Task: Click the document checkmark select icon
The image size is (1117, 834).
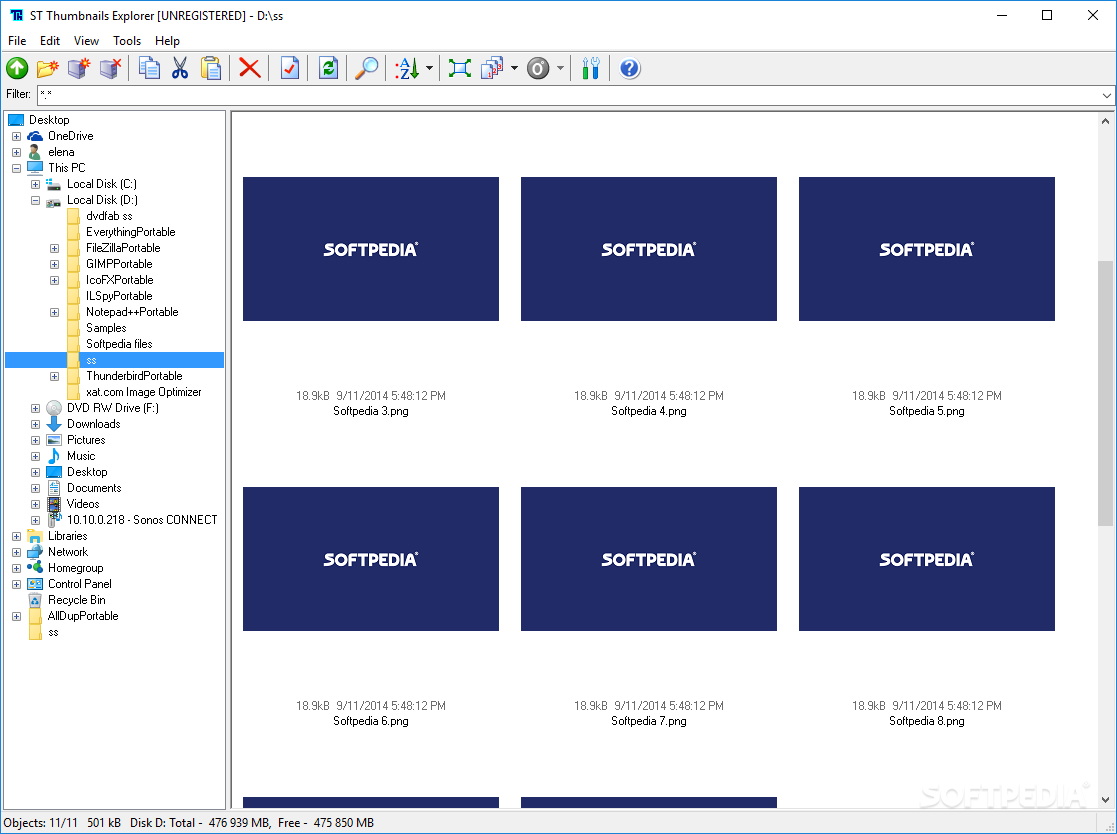Action: [289, 68]
